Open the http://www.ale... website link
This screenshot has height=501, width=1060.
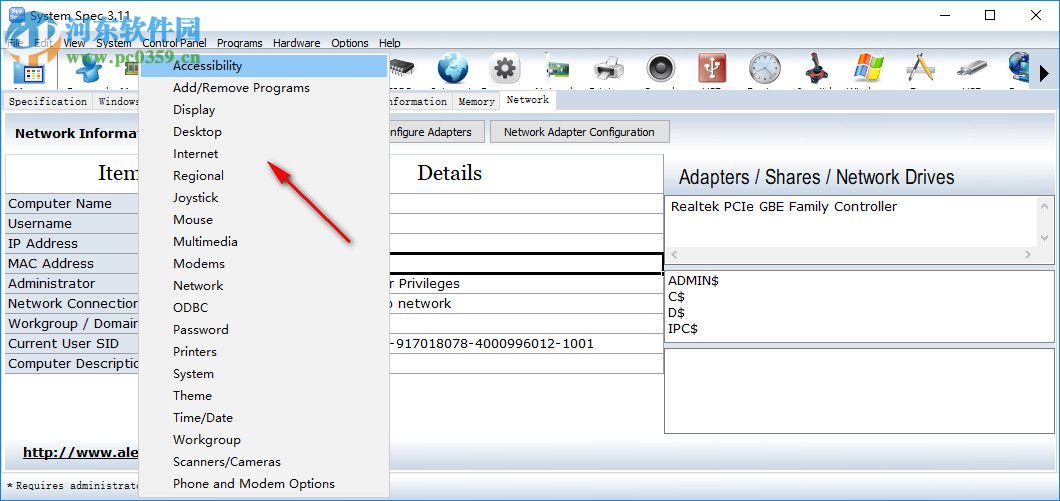[80, 452]
